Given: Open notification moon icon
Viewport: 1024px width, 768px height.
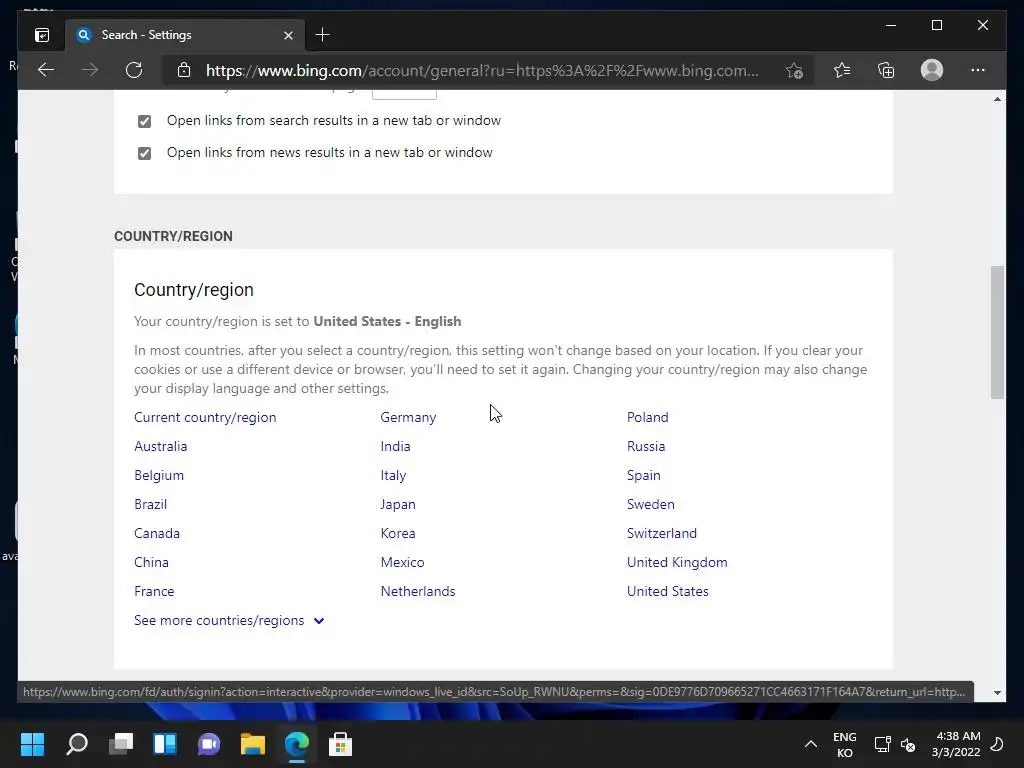Looking at the screenshot, I should tap(997, 744).
